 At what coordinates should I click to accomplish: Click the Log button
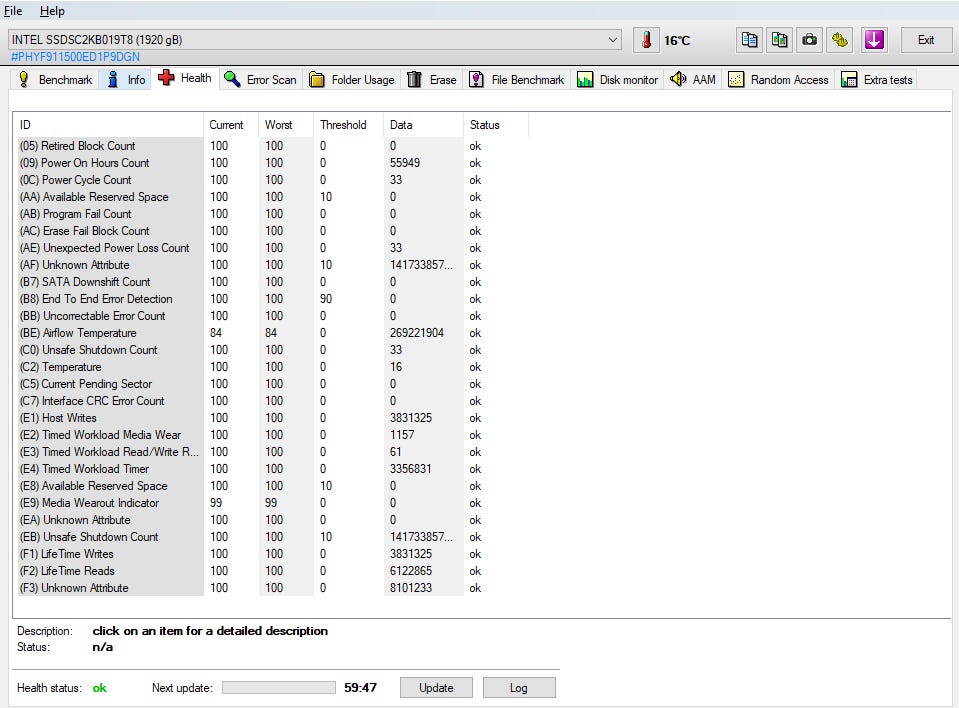click(x=518, y=688)
